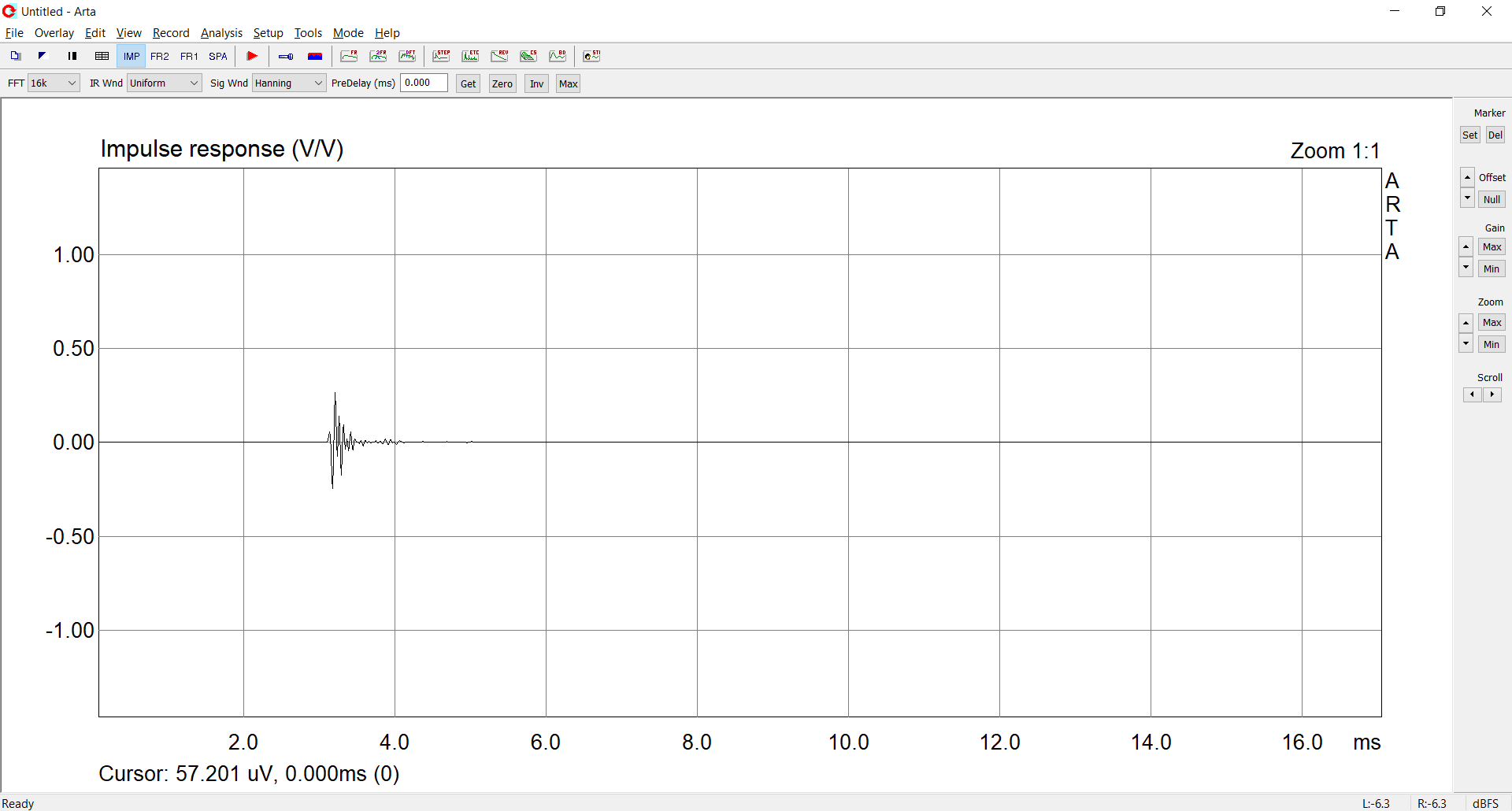Click the Gain Min button
The width and height of the screenshot is (1512, 811).
[1492, 268]
